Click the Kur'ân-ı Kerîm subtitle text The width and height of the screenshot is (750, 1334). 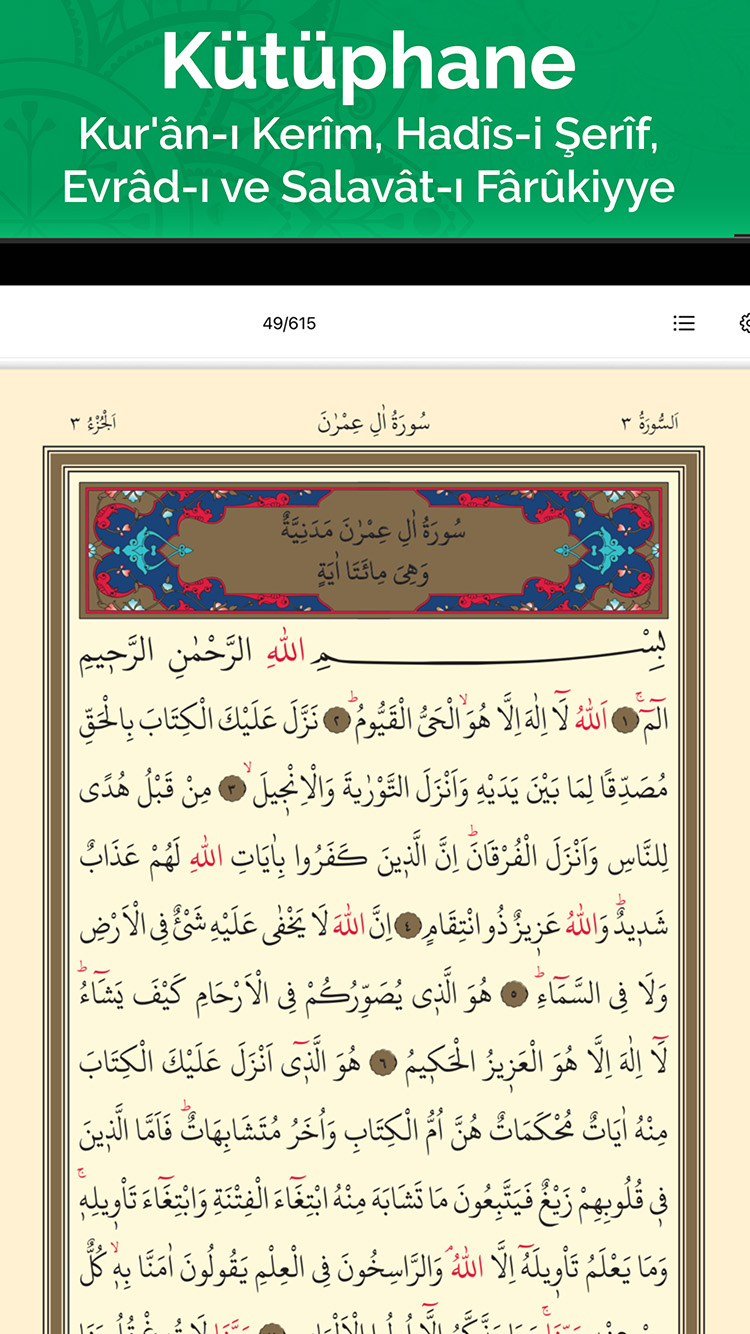pyautogui.click(x=368, y=135)
